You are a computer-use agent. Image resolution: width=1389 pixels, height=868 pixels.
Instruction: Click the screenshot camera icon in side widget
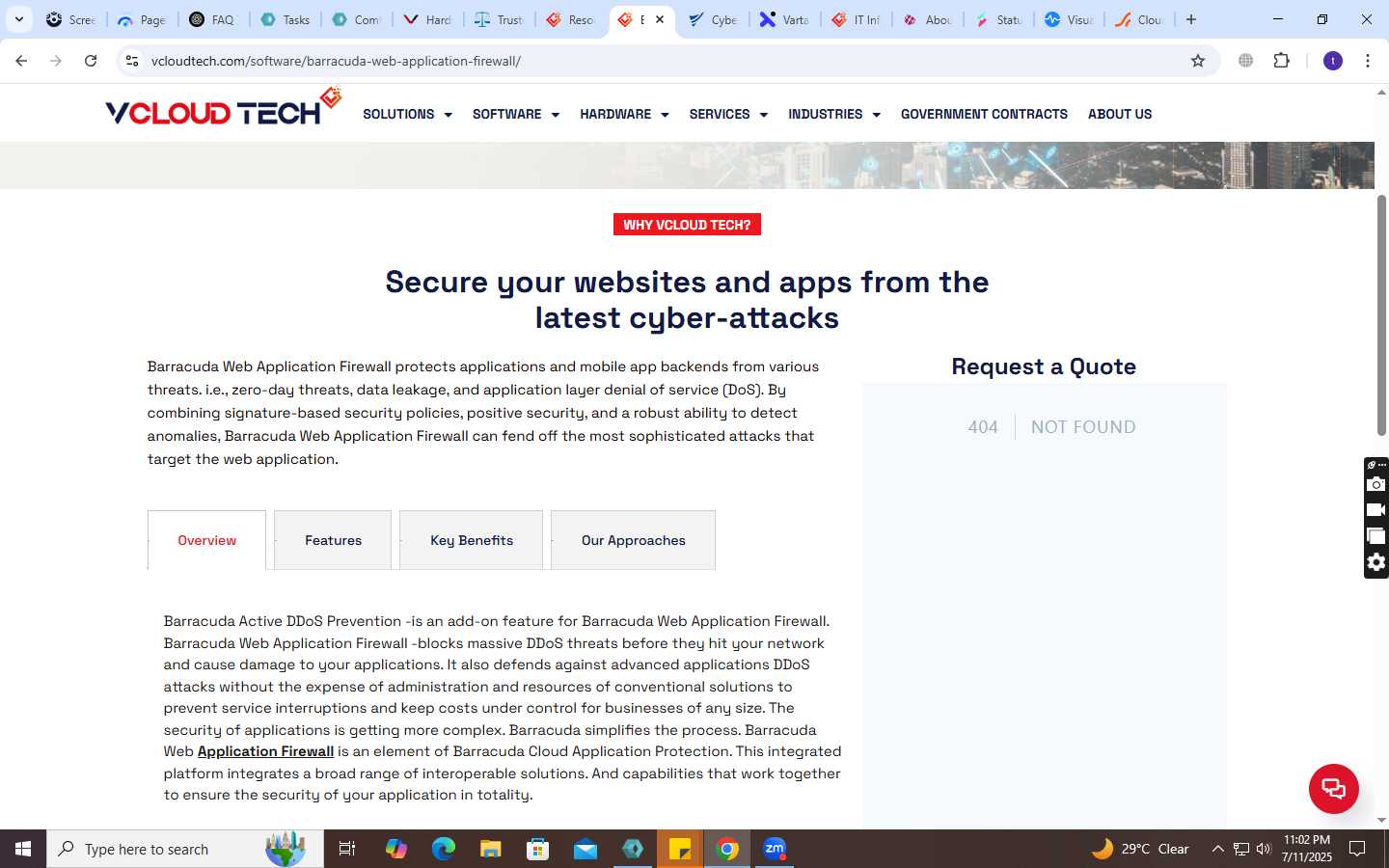(1376, 484)
